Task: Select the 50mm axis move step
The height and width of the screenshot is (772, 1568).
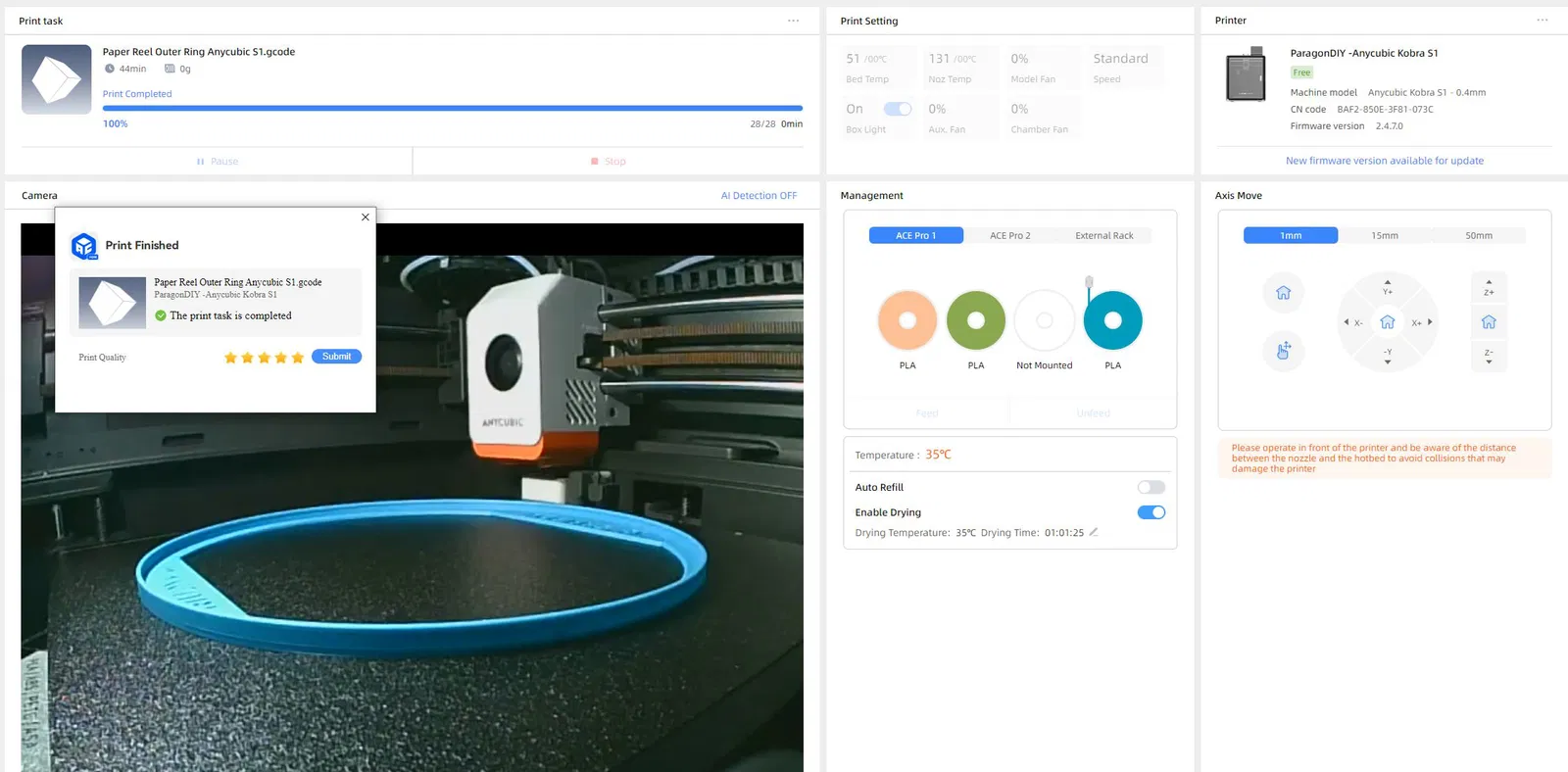Action: [1479, 236]
